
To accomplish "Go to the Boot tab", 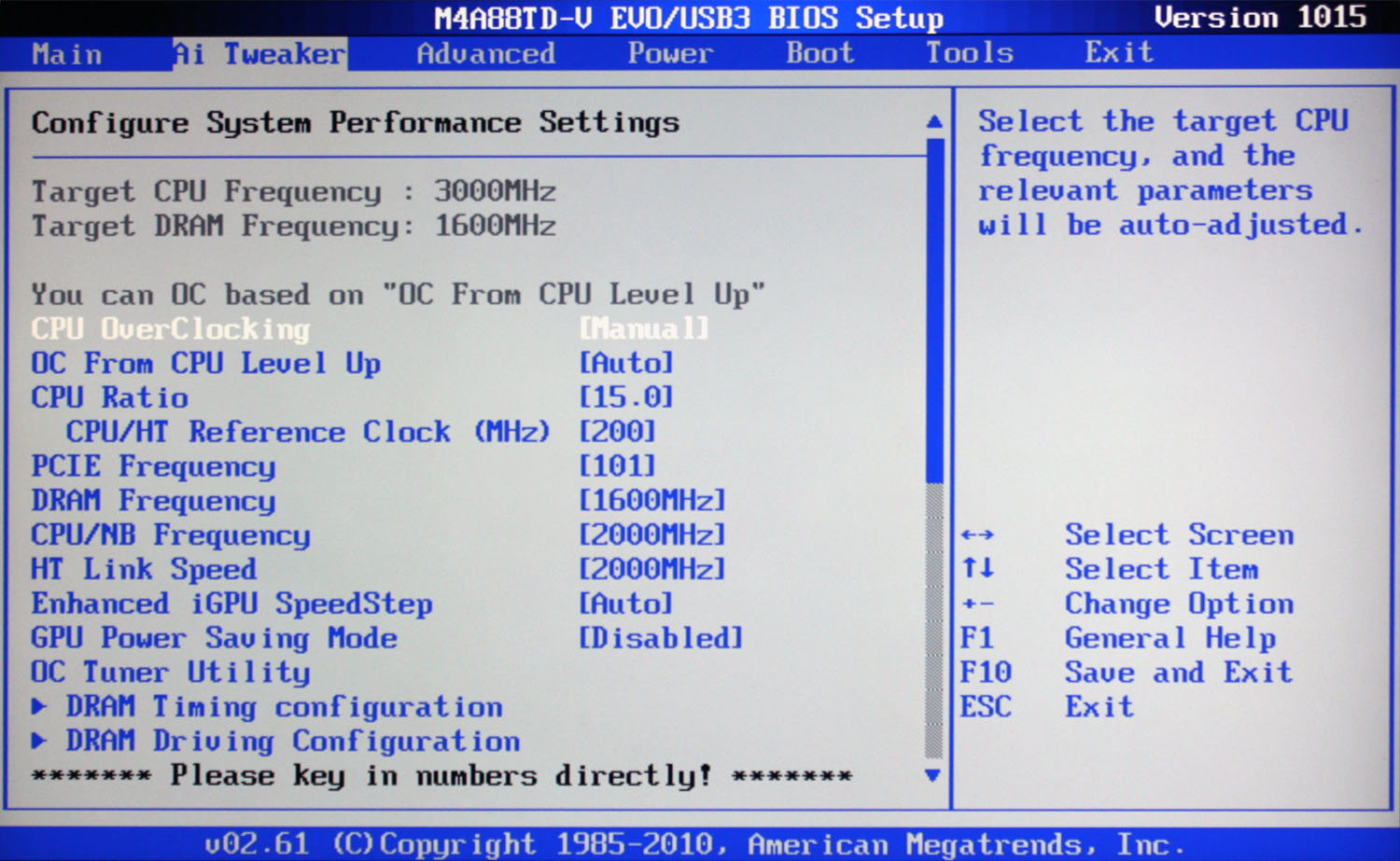I will pos(819,53).
